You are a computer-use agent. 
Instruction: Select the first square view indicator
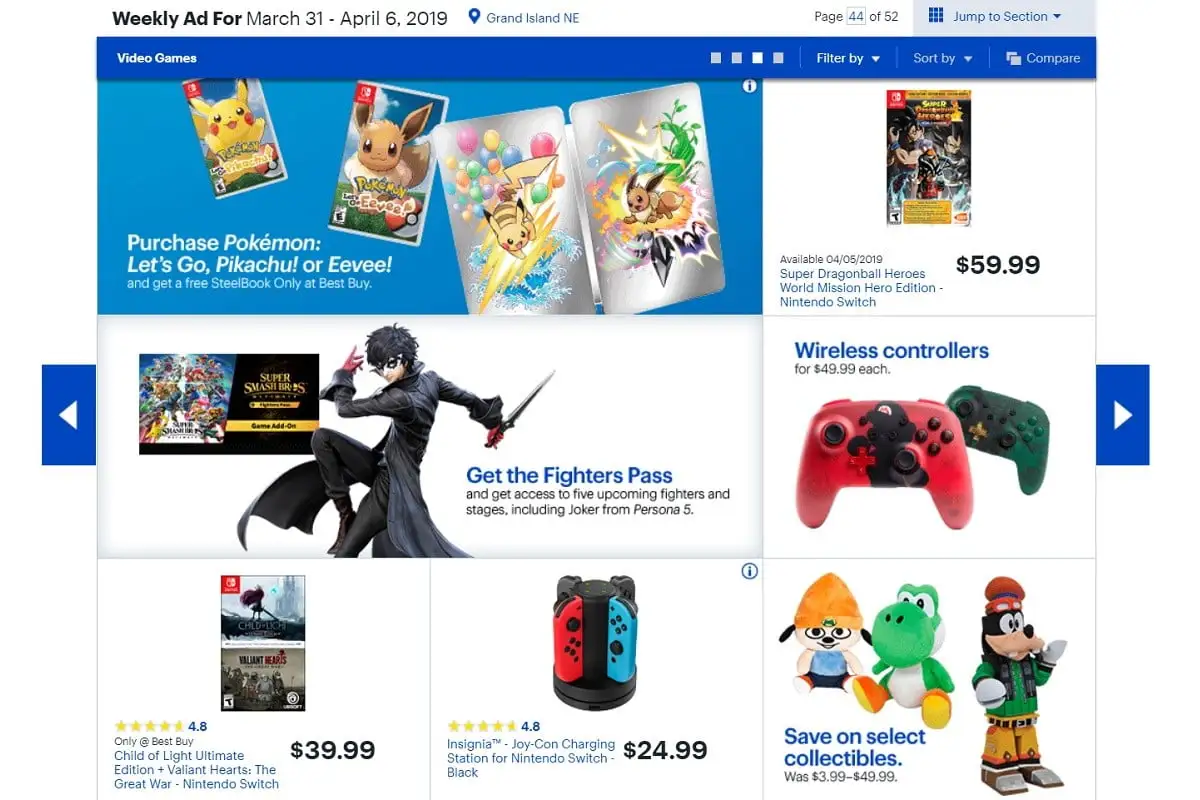[716, 58]
